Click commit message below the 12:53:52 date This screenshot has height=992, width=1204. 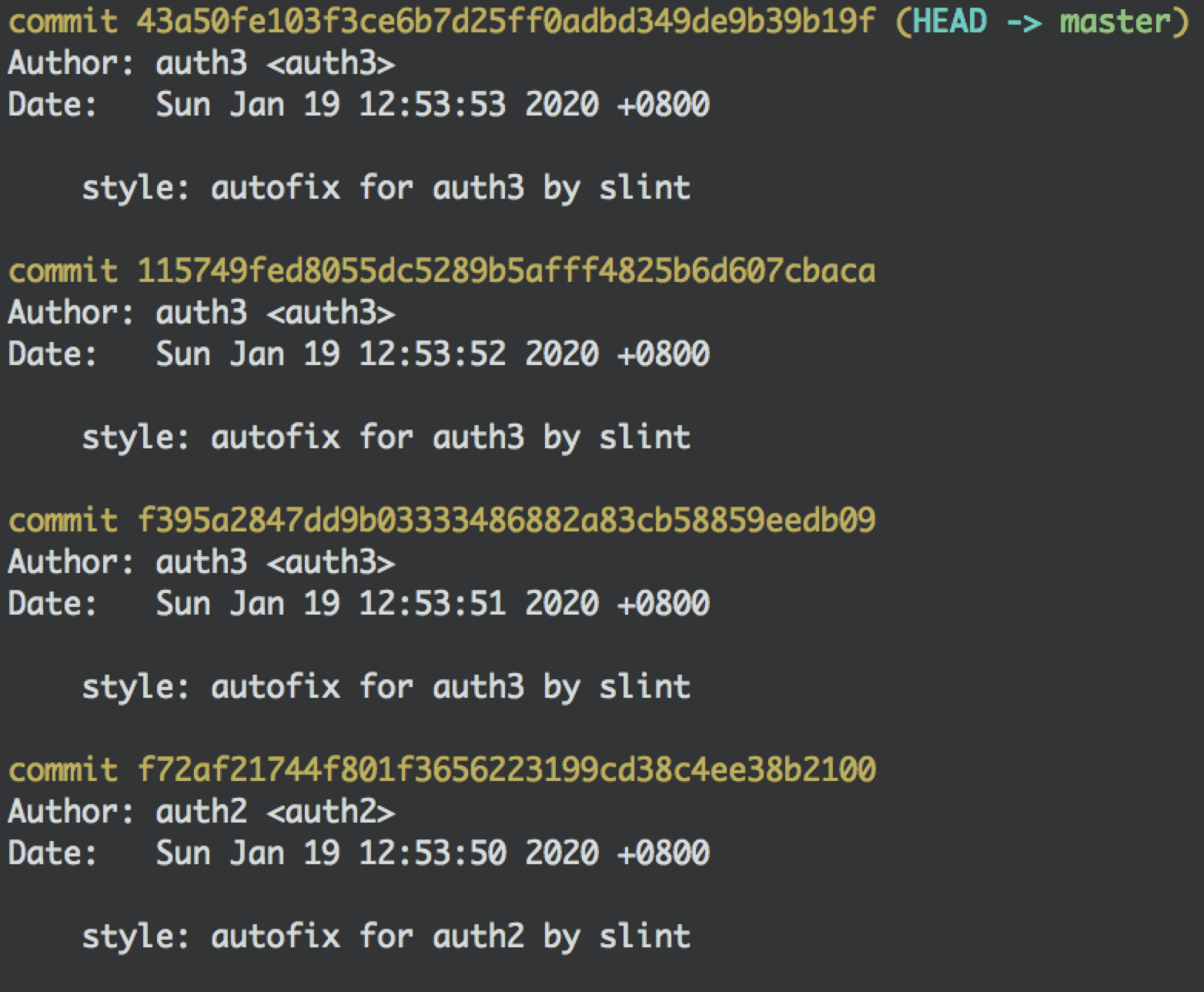(386, 437)
